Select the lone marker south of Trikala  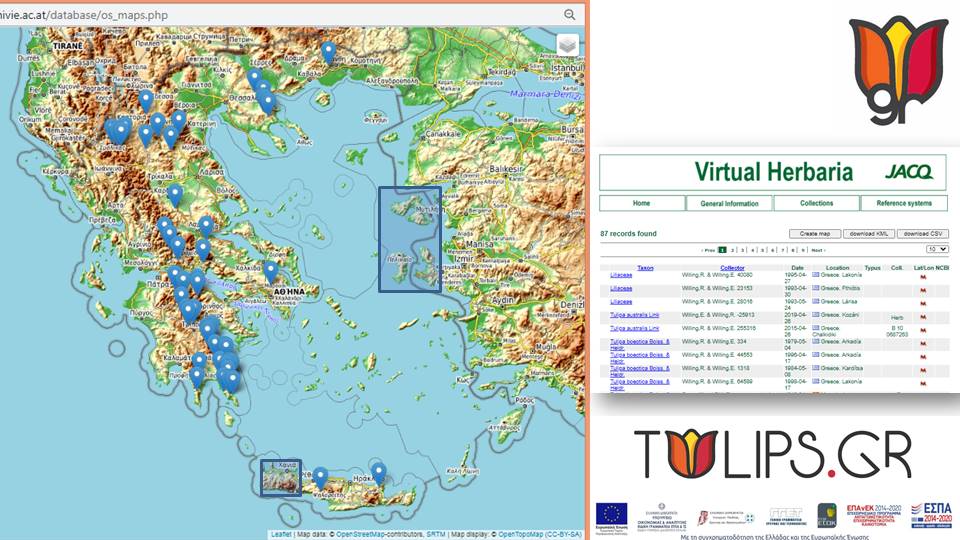pos(175,195)
